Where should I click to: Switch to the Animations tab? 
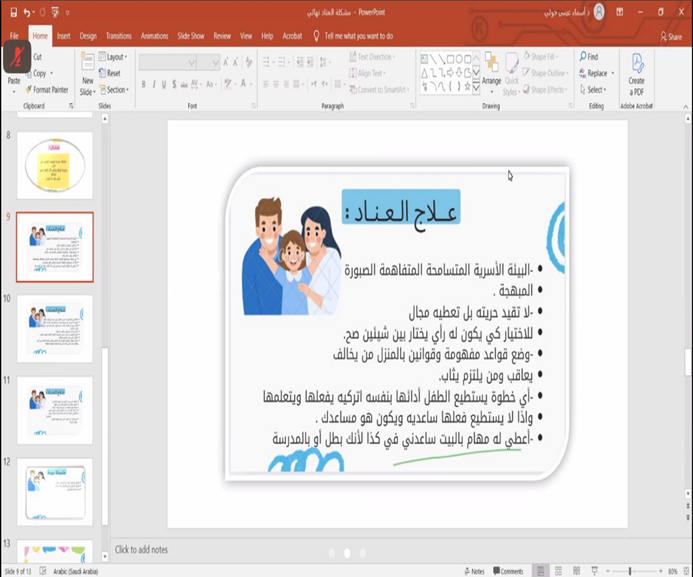154,35
